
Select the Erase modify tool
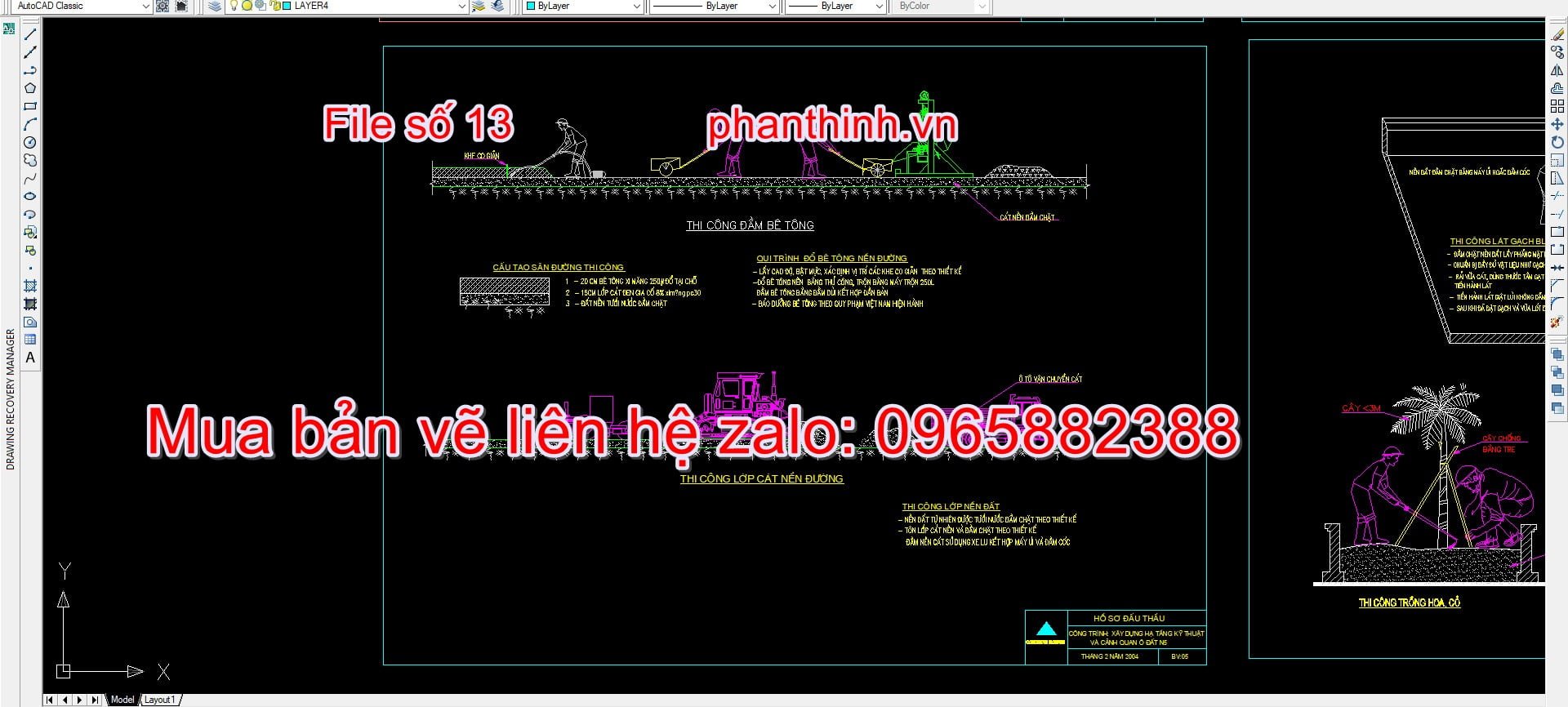pyautogui.click(x=1557, y=34)
